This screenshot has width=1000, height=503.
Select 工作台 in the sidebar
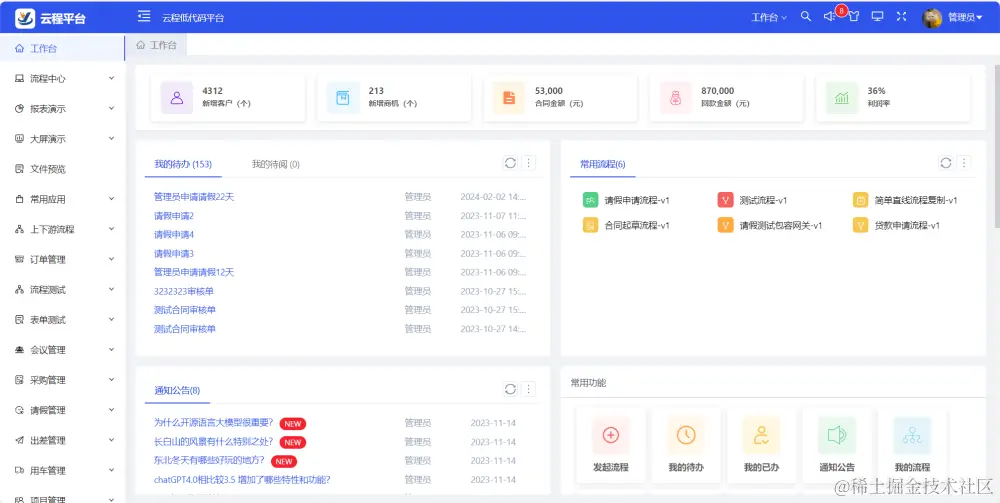coord(62,48)
